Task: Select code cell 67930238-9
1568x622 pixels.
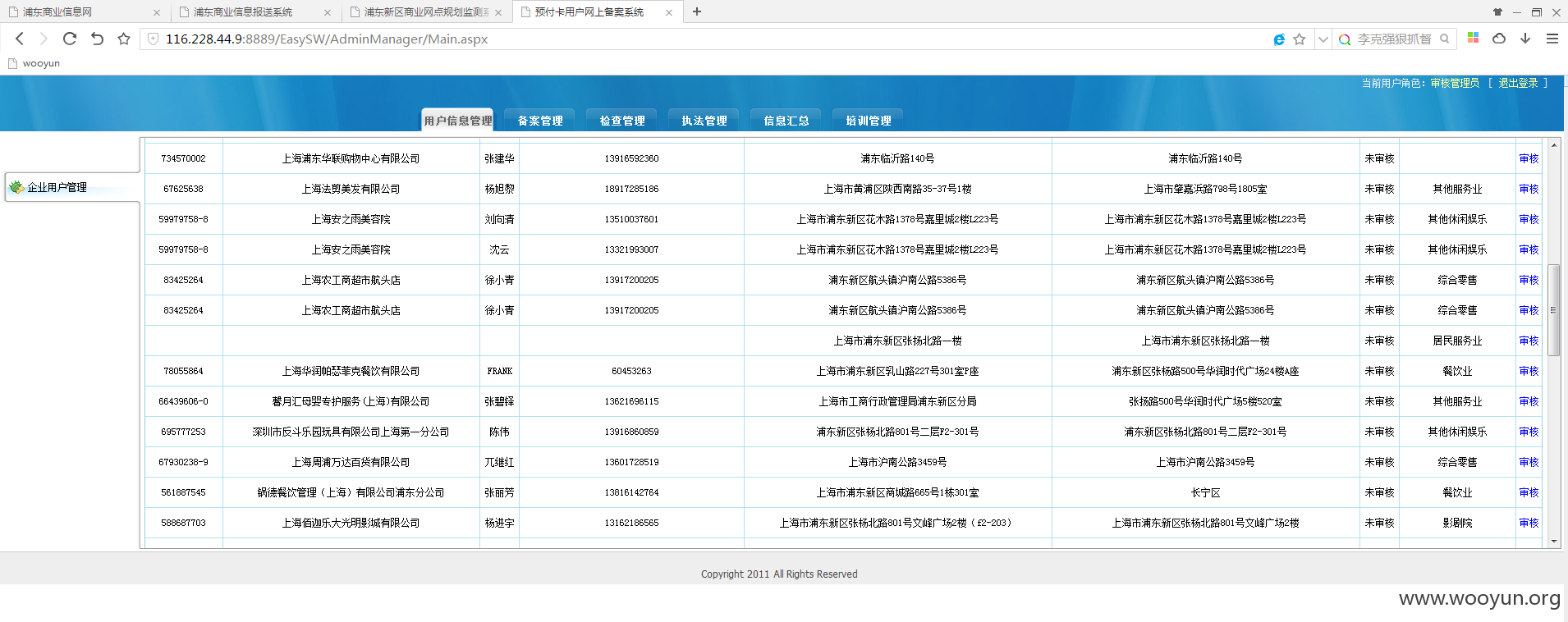Action: (183, 462)
